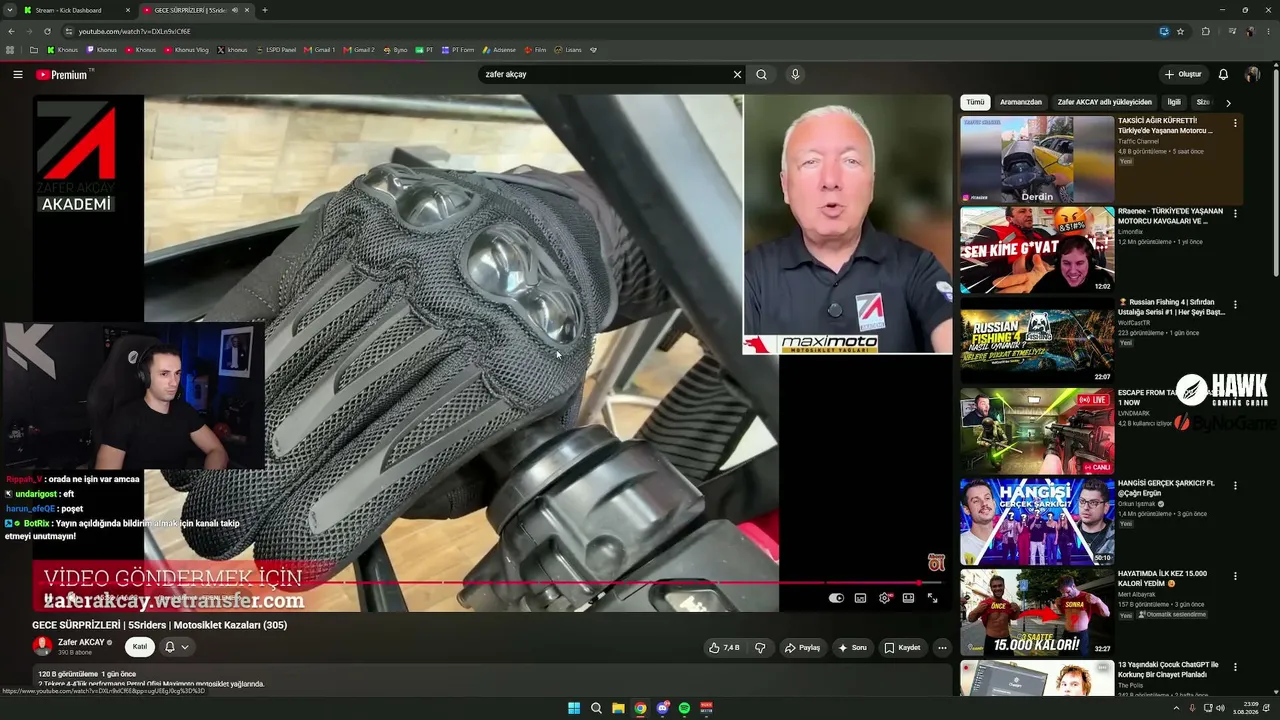
Task: Show more filter chips arrow
Action: (1228, 102)
